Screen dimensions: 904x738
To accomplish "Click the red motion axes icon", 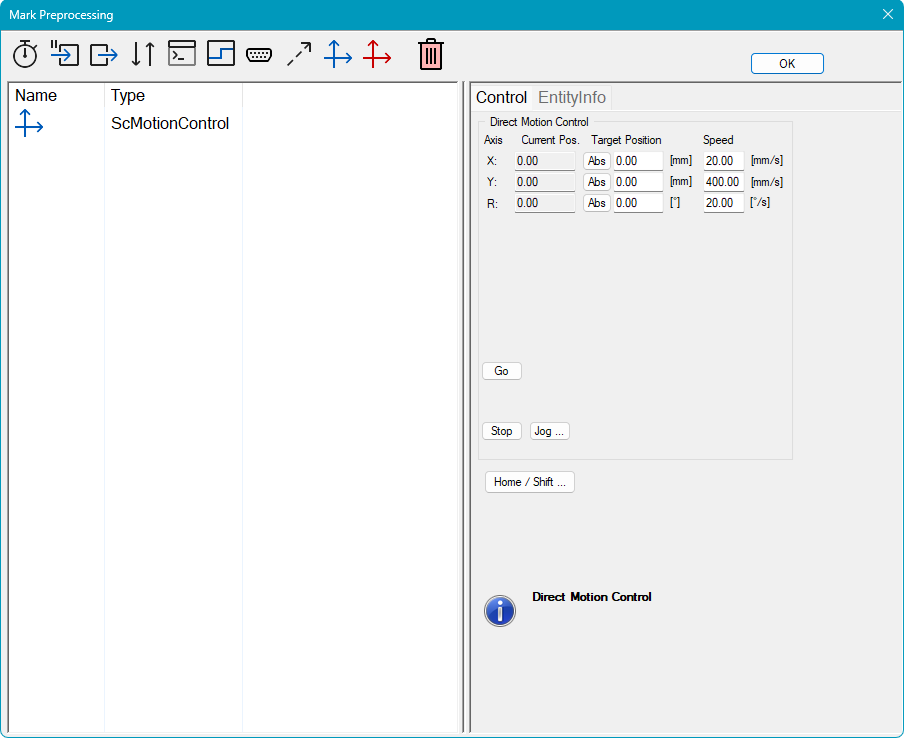I will pos(377,54).
